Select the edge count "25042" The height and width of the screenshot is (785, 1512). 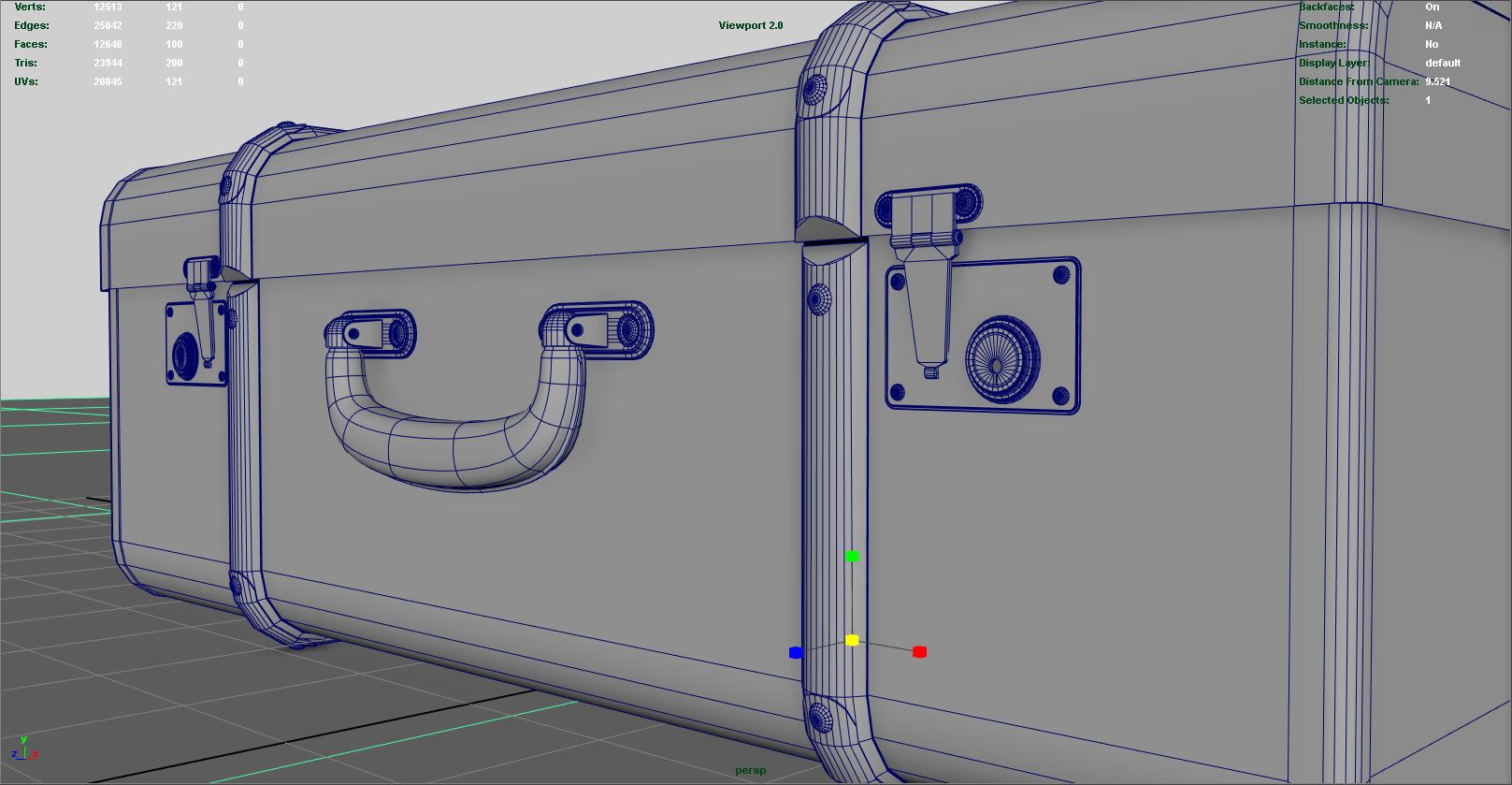tap(108, 25)
